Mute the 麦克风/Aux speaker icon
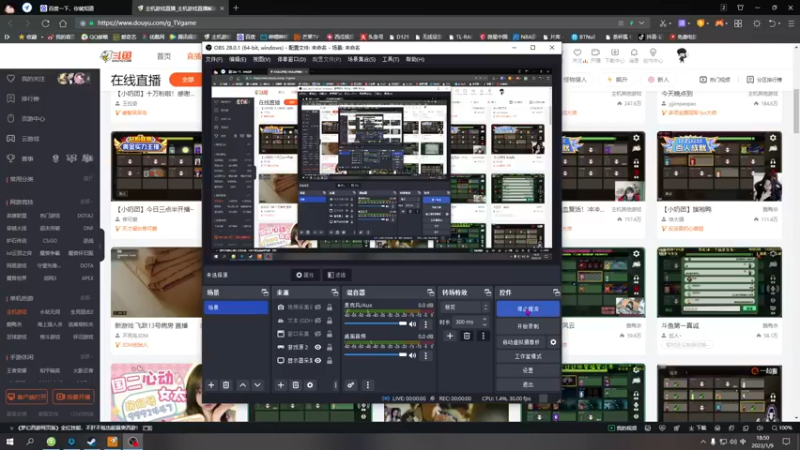This screenshot has height=450, width=800. 412,324
